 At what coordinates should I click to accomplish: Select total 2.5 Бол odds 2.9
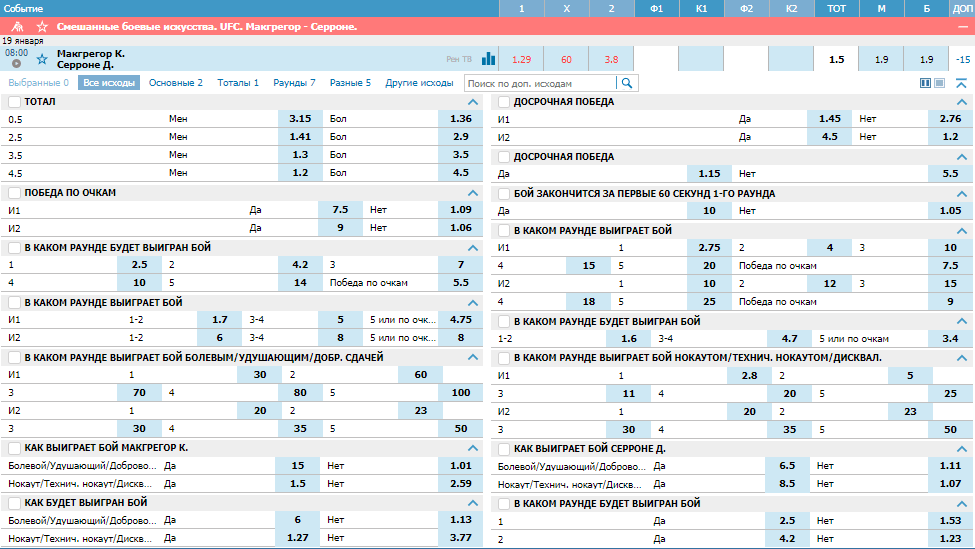point(460,137)
